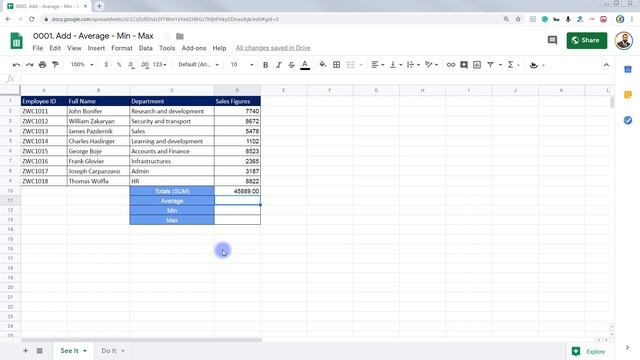The height and width of the screenshot is (360, 640).
Task: Select the Average label cell
Action: (172, 201)
